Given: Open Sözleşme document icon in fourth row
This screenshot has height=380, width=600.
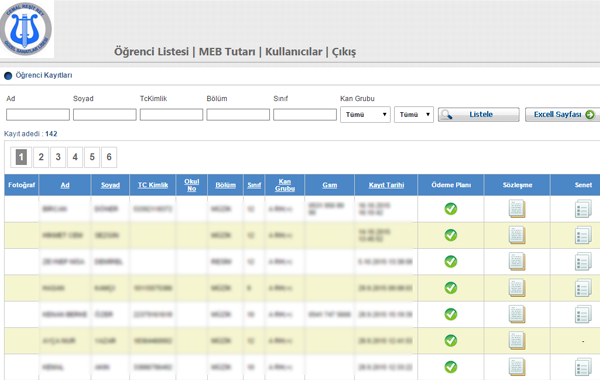Looking at the screenshot, I should tap(517, 288).
